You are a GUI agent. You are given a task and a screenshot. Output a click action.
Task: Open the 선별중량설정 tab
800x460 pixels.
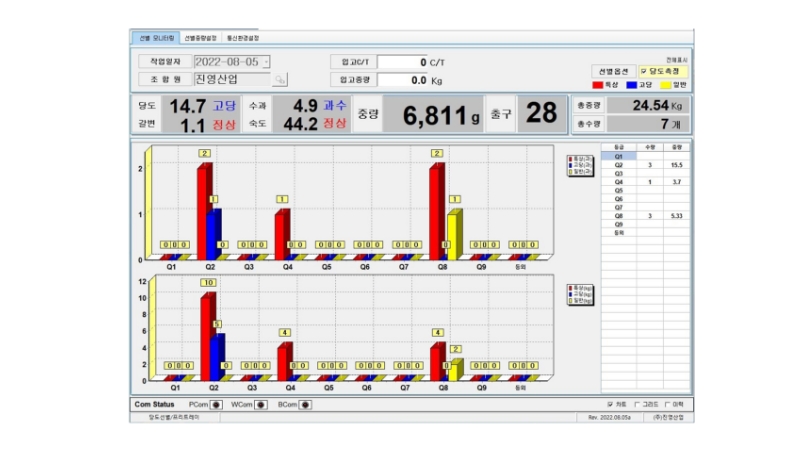click(x=200, y=38)
